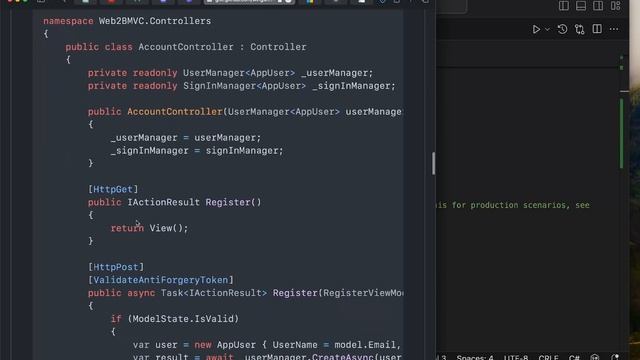Expand the run options dropdown arrow
Image resolution: width=640 pixels, height=360 pixels.
point(547,29)
